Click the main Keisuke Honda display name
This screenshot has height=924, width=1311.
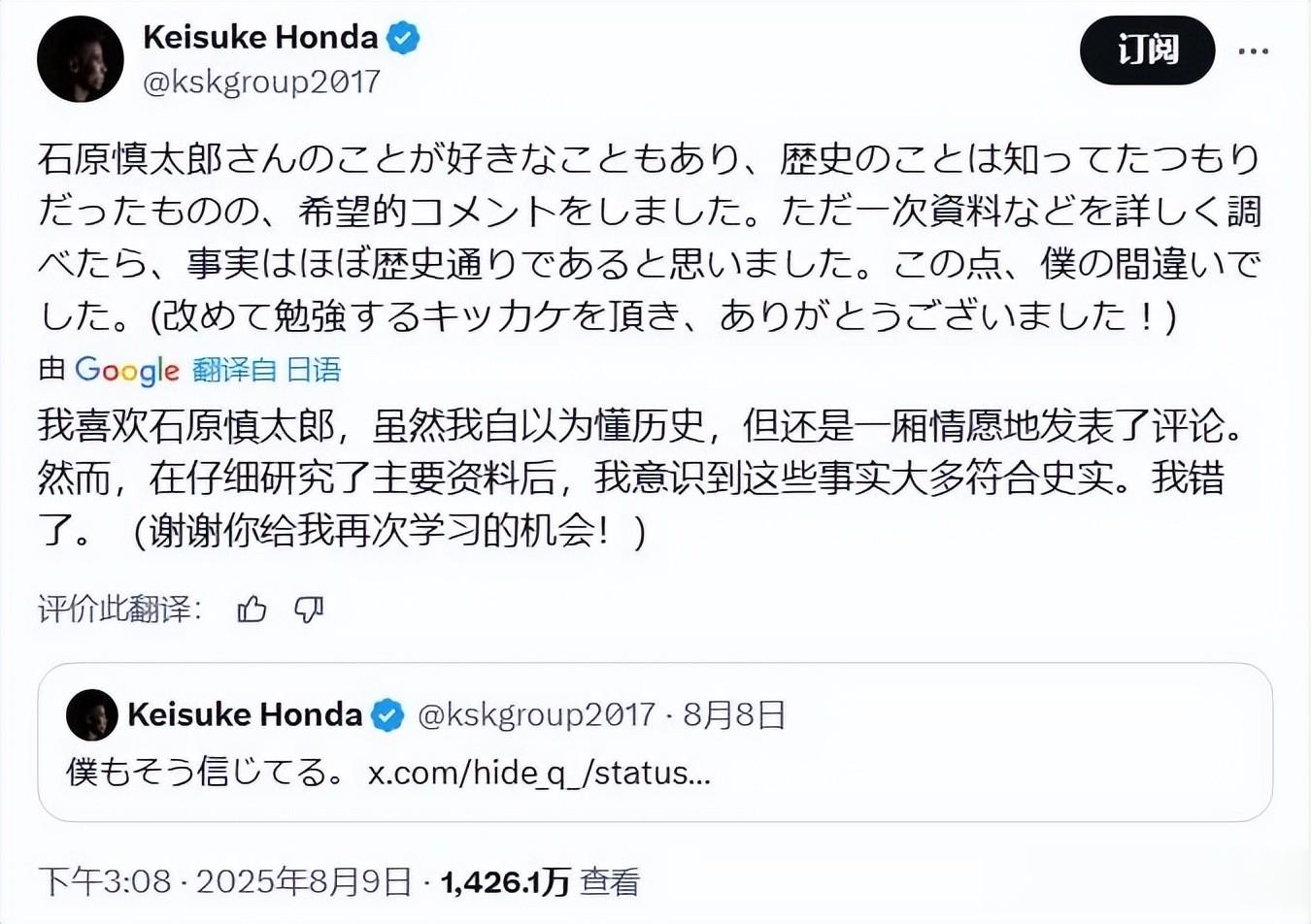pyautogui.click(x=259, y=38)
